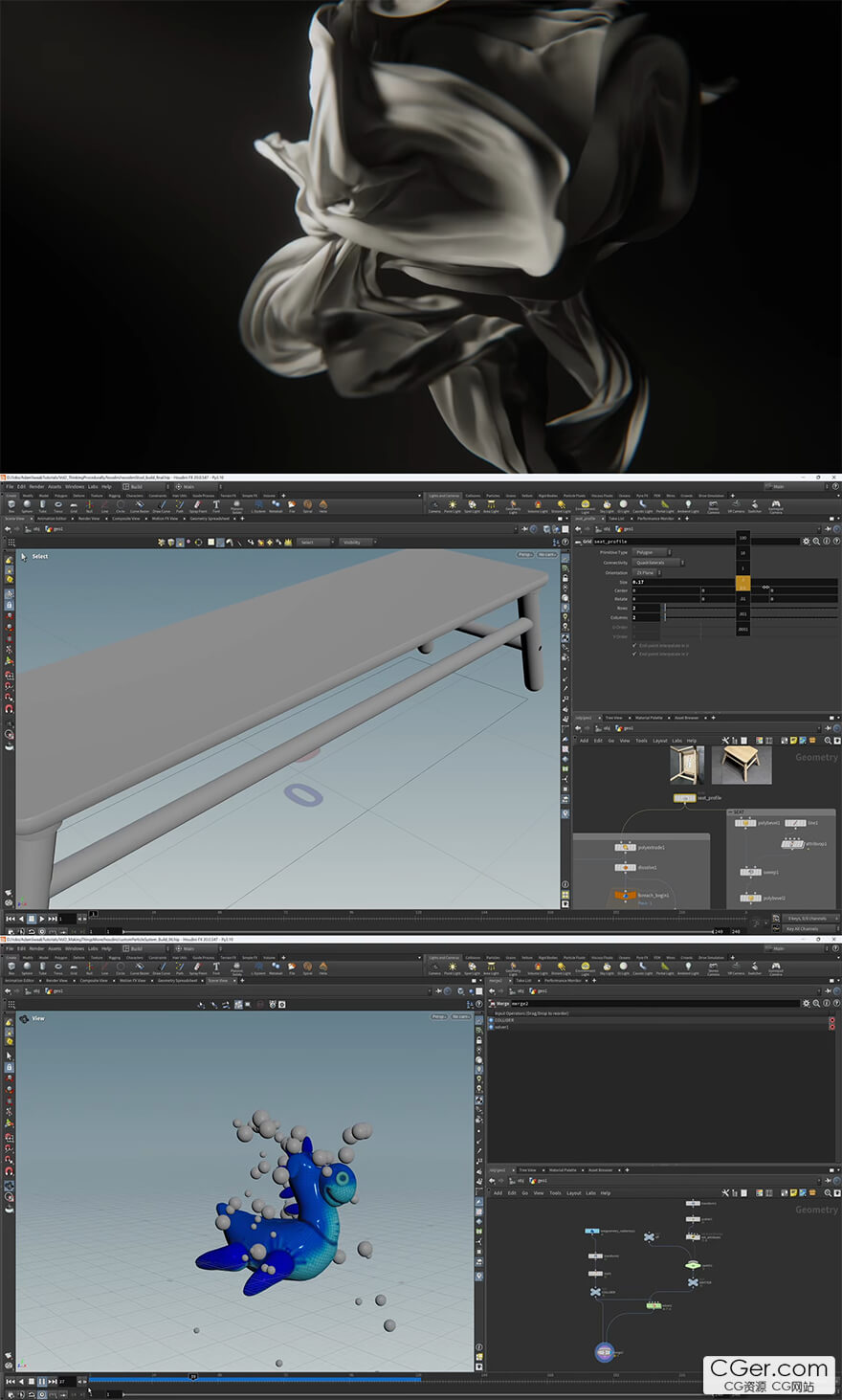Show node info for seat_profile with the info icon
The image size is (842, 1400).
[826, 542]
